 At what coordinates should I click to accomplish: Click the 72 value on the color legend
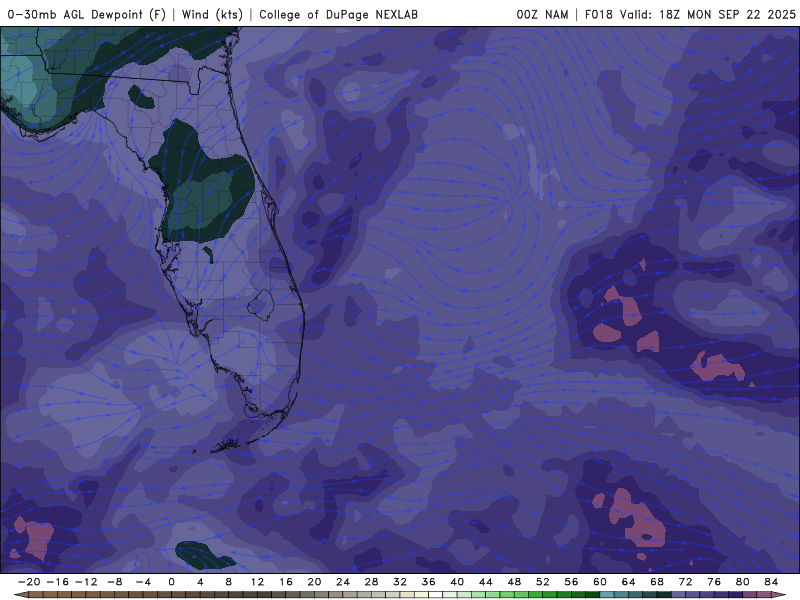[686, 582]
